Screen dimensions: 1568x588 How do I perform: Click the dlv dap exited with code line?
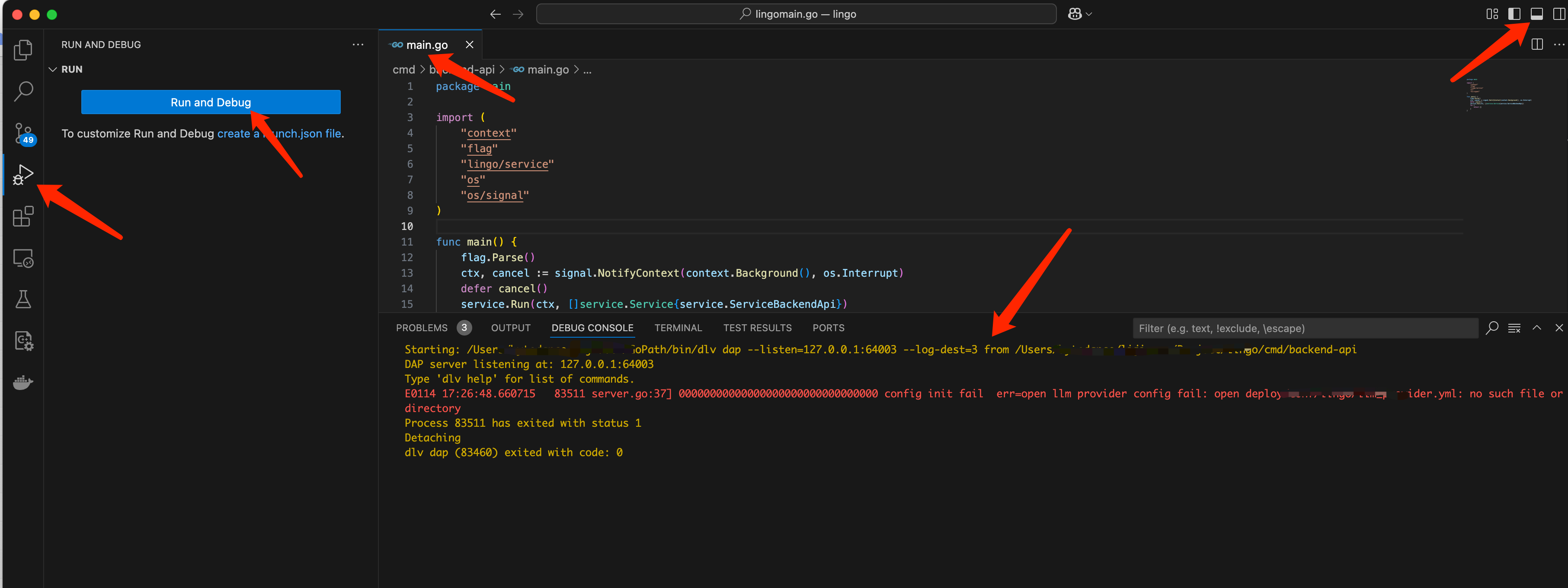(x=513, y=452)
